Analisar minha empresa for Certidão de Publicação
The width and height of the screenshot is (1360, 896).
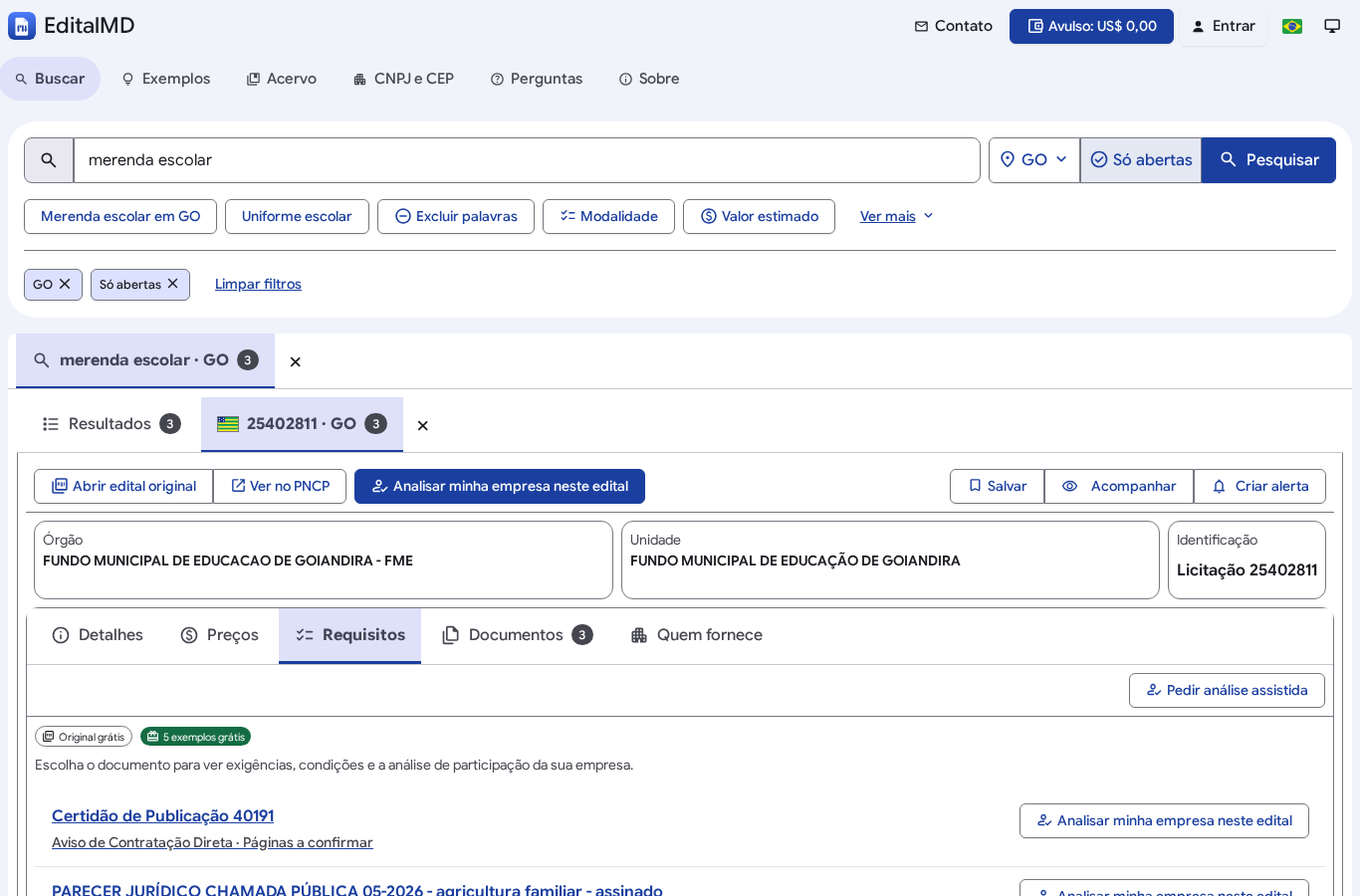point(1164,820)
